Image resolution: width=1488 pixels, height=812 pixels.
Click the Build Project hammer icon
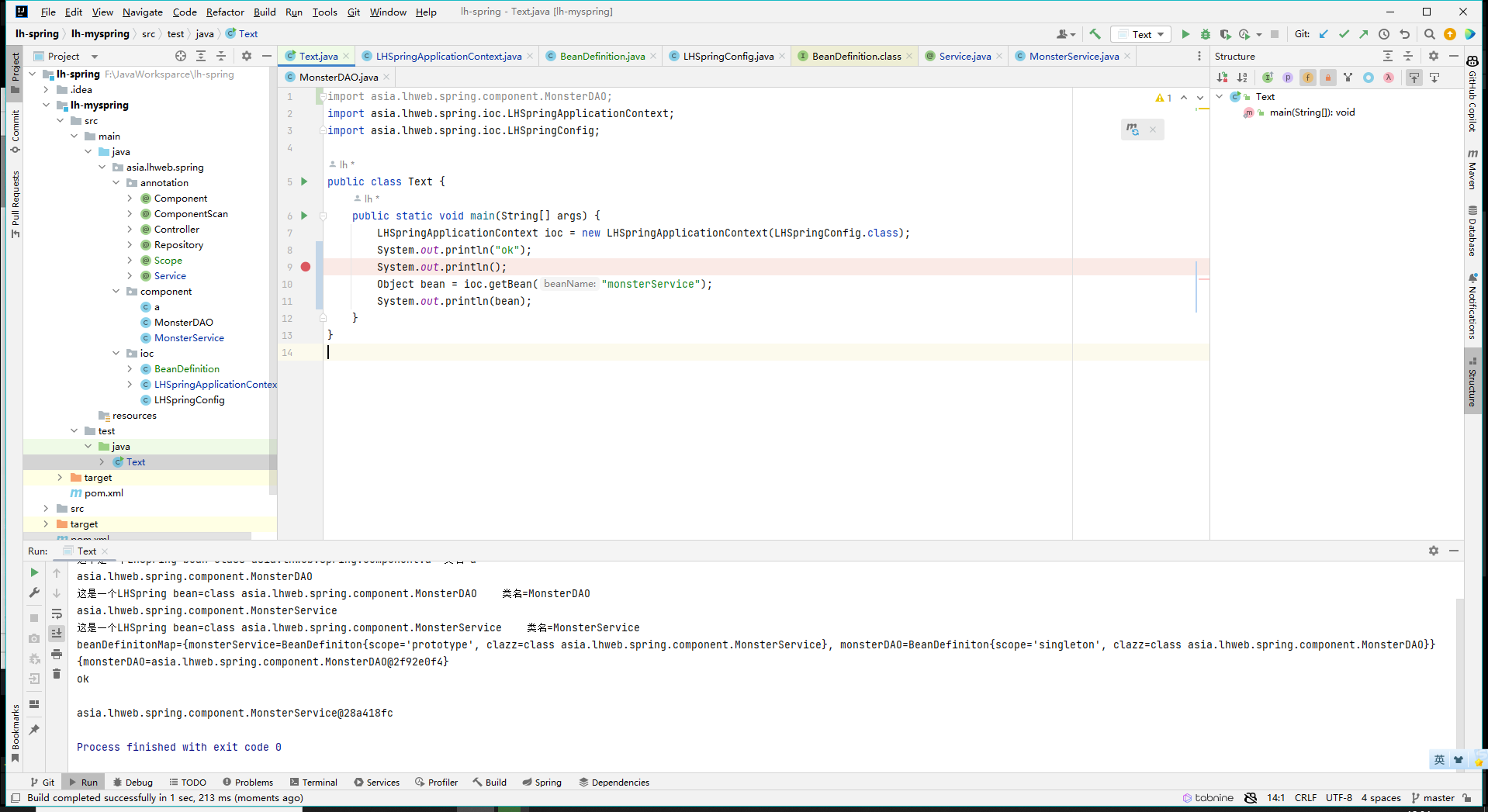[x=1095, y=34]
